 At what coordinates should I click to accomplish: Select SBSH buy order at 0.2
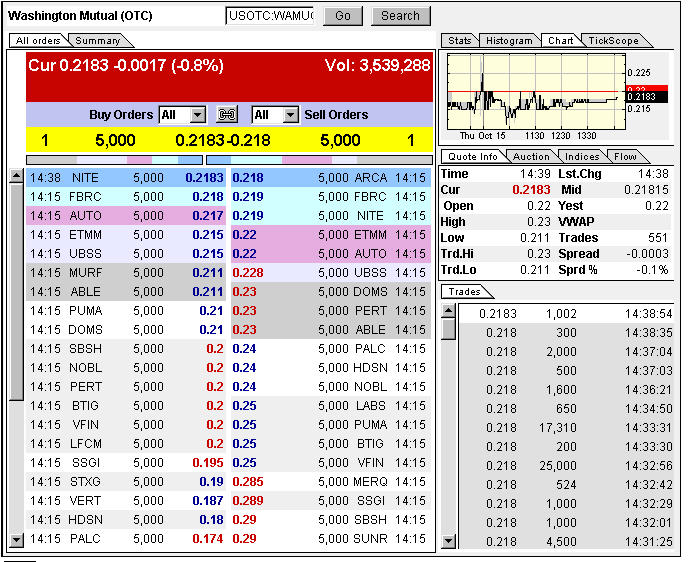pyautogui.click(x=126, y=349)
